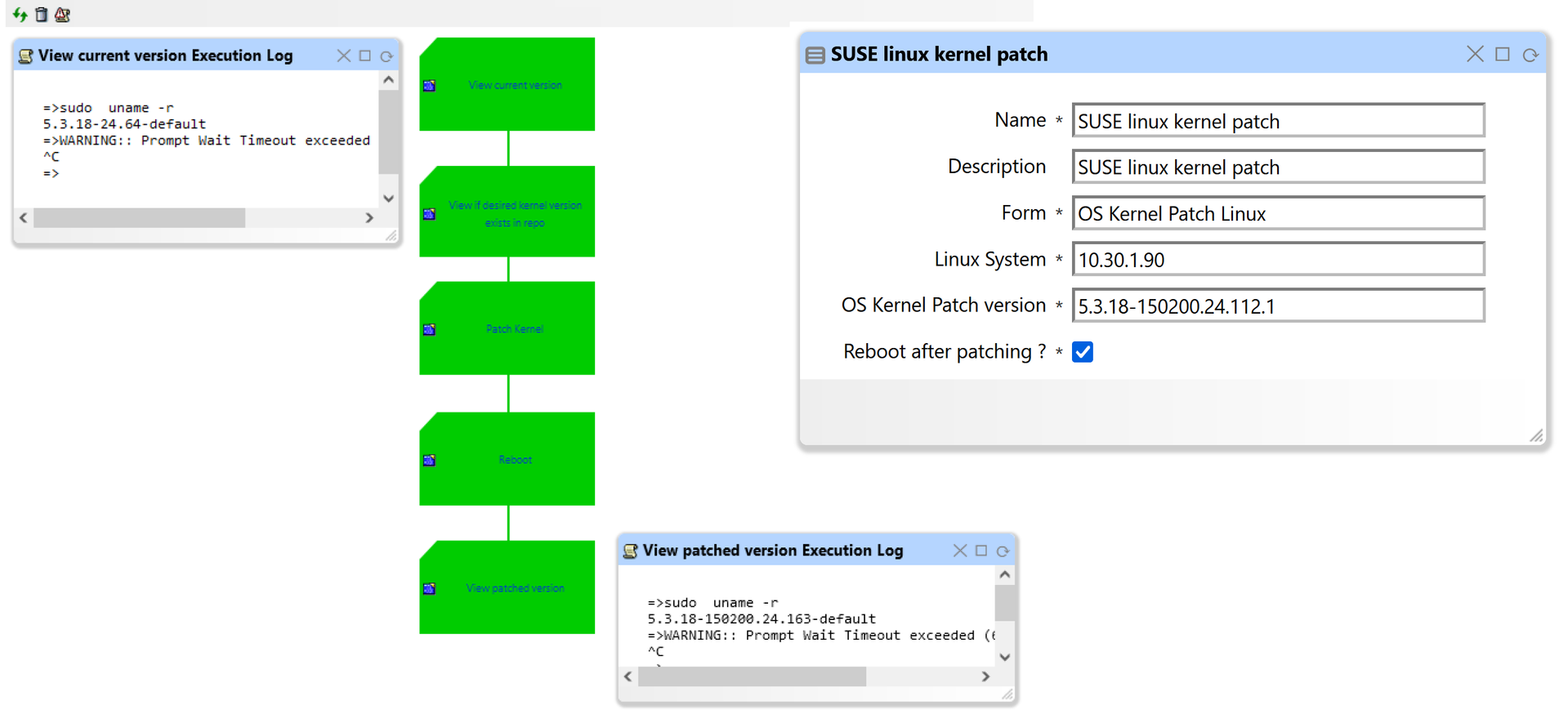Select the View current version workflow node

tap(507, 84)
